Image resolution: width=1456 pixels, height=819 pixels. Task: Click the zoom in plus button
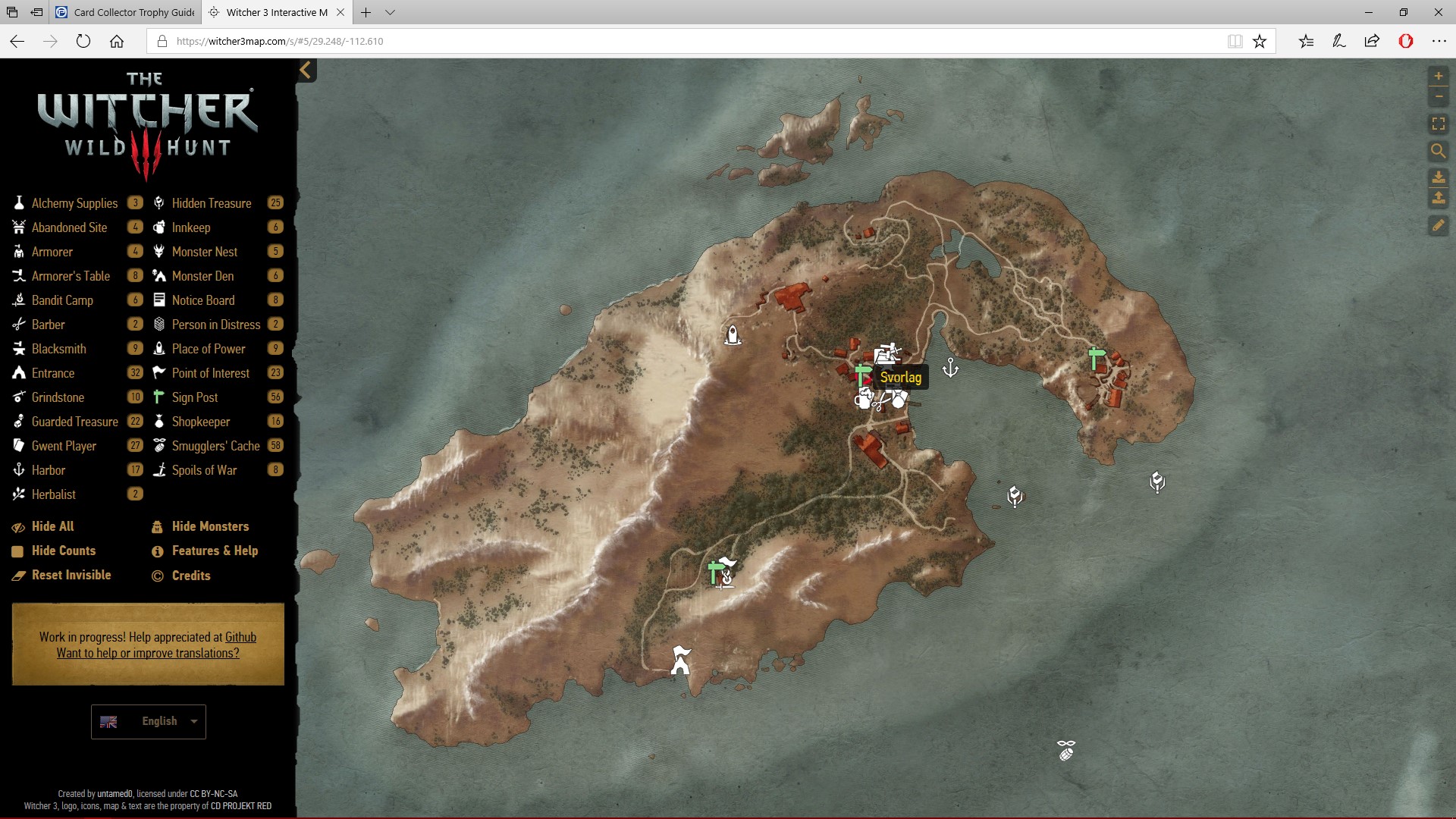click(x=1438, y=76)
